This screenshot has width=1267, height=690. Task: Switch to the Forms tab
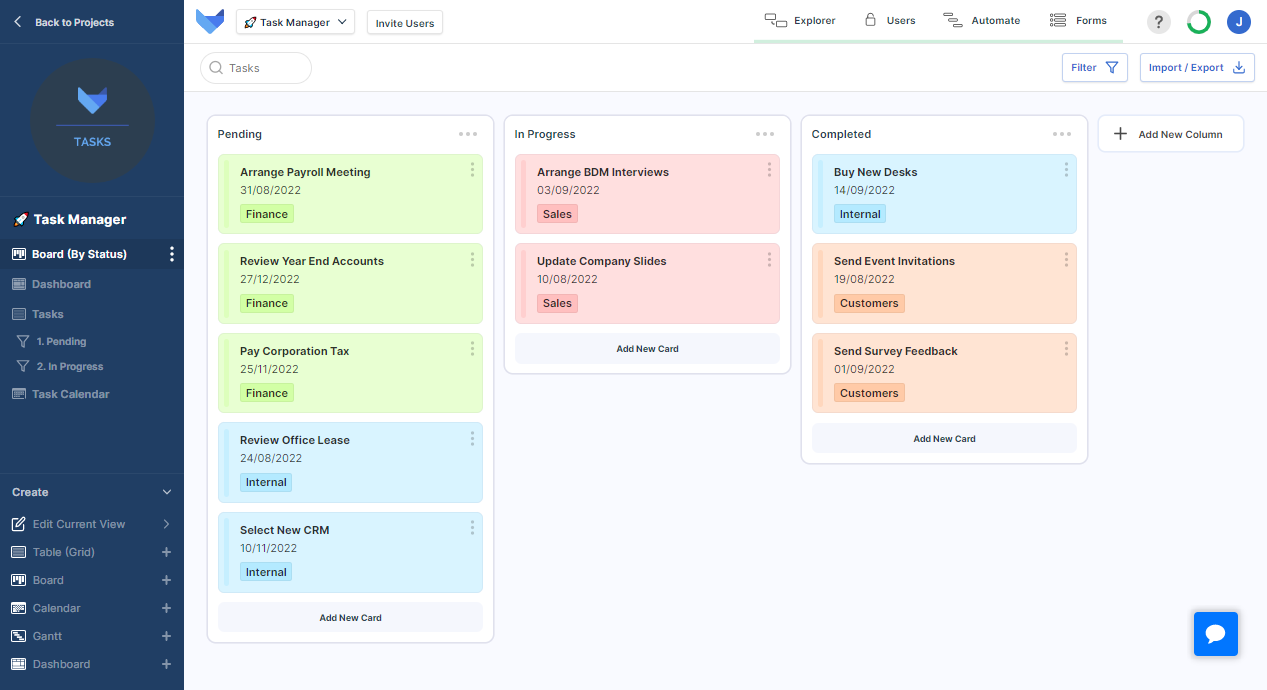1078,20
